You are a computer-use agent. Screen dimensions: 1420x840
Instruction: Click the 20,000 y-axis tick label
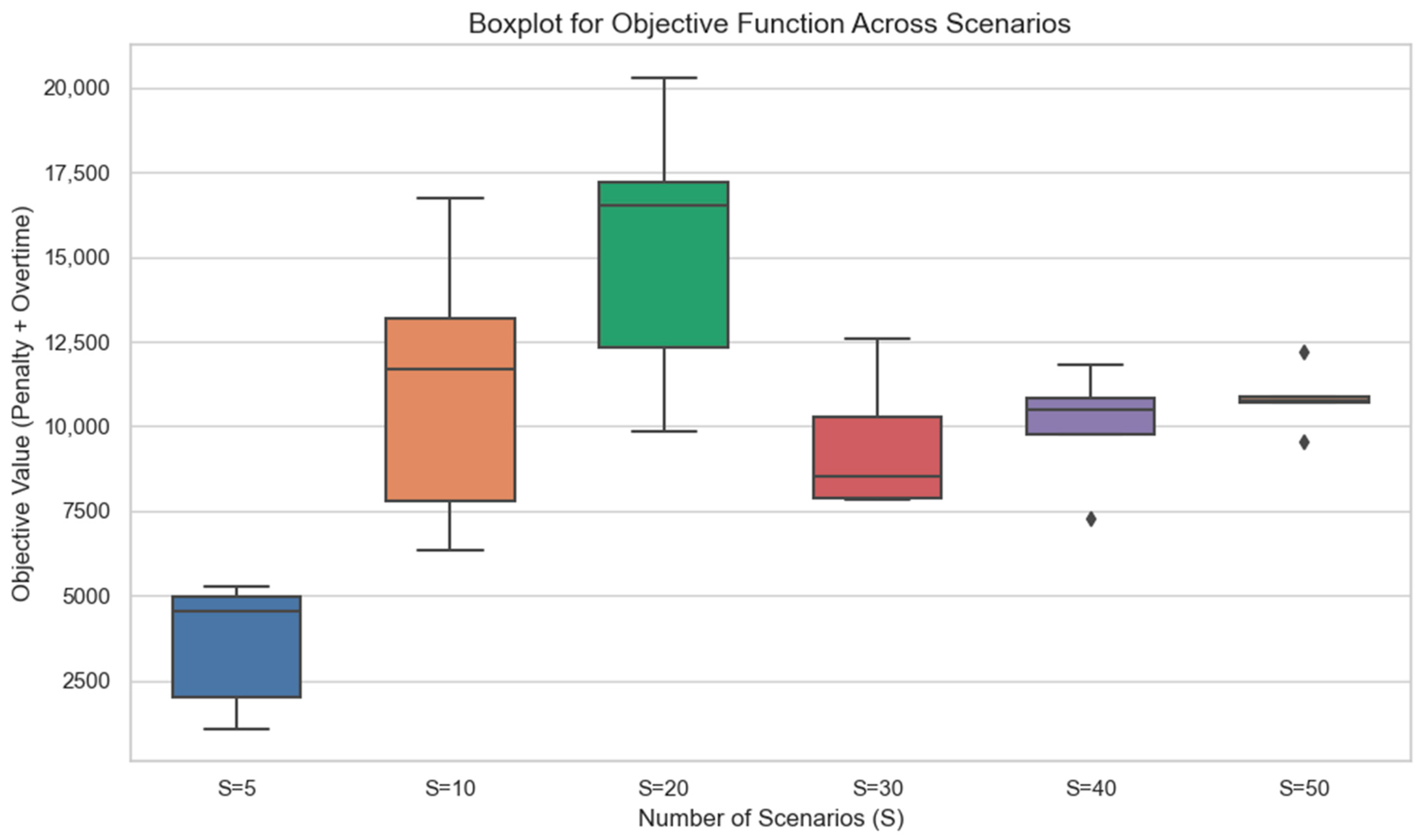pos(76,88)
